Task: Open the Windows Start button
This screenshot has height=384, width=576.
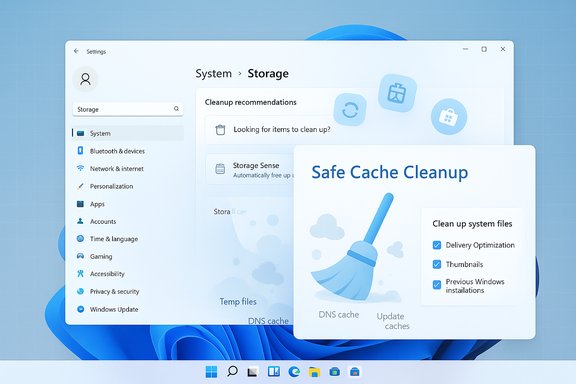Action: coord(211,372)
